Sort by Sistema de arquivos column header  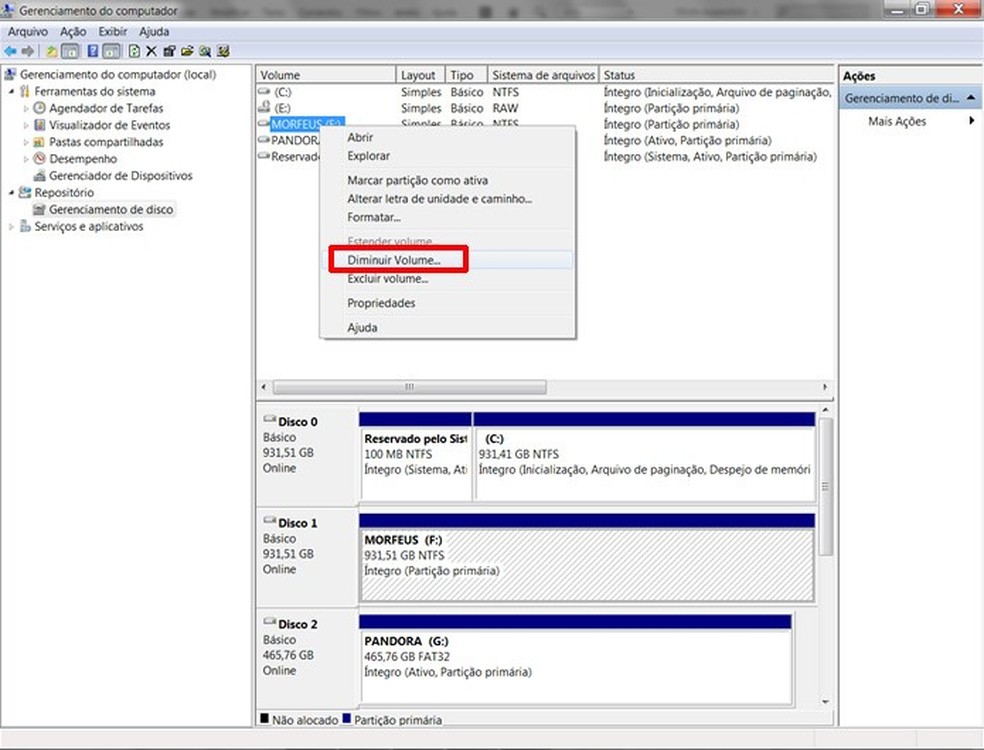(543, 75)
